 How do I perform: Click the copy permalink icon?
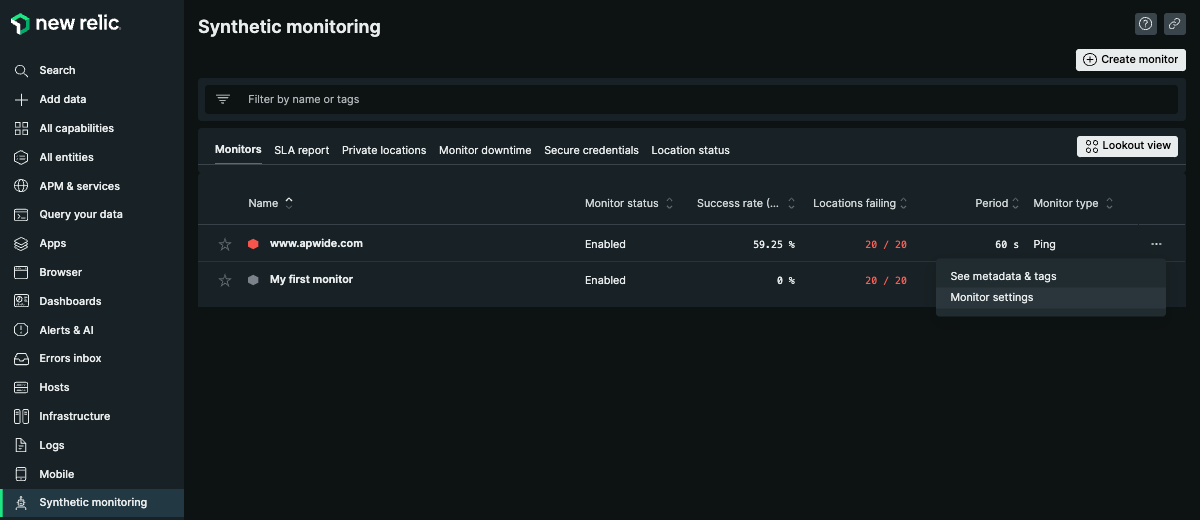(x=1175, y=25)
